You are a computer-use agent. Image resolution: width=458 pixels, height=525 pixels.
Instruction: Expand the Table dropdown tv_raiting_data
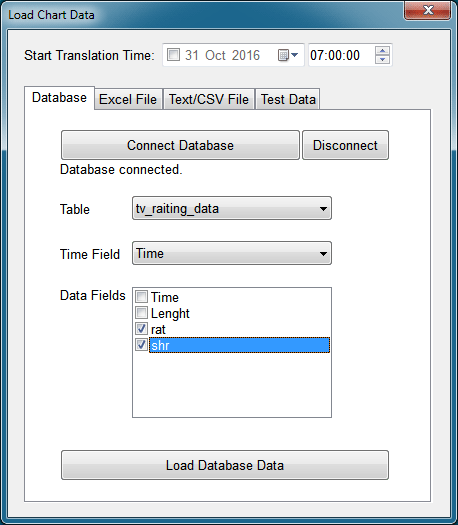click(232, 208)
